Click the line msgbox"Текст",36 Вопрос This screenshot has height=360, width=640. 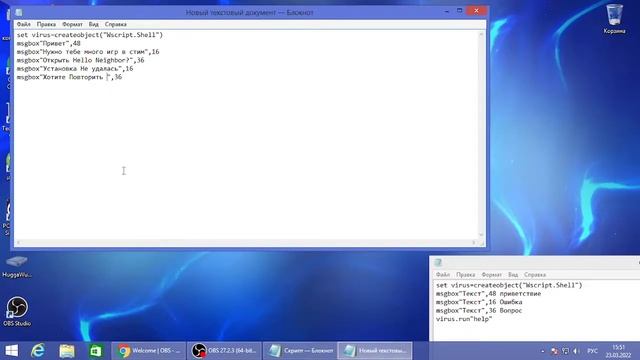[479, 311]
